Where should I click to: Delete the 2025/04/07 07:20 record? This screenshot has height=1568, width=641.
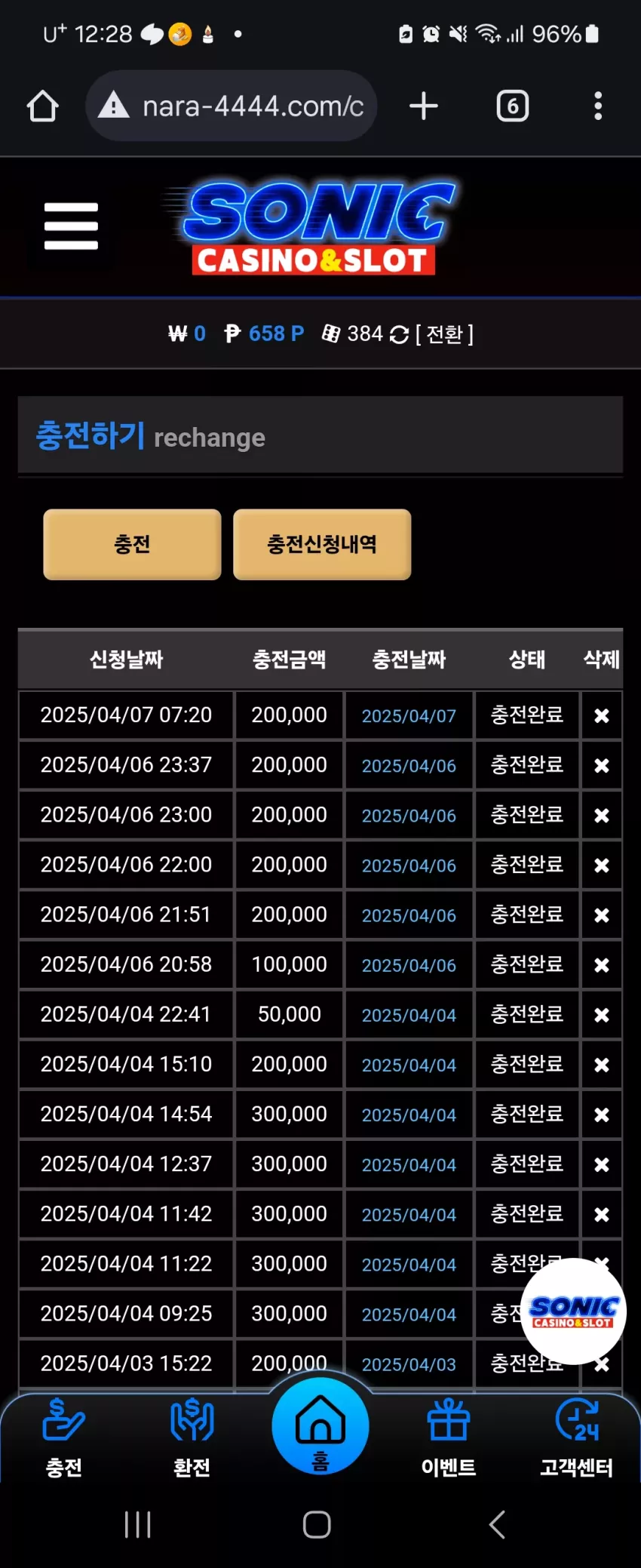pyautogui.click(x=601, y=715)
